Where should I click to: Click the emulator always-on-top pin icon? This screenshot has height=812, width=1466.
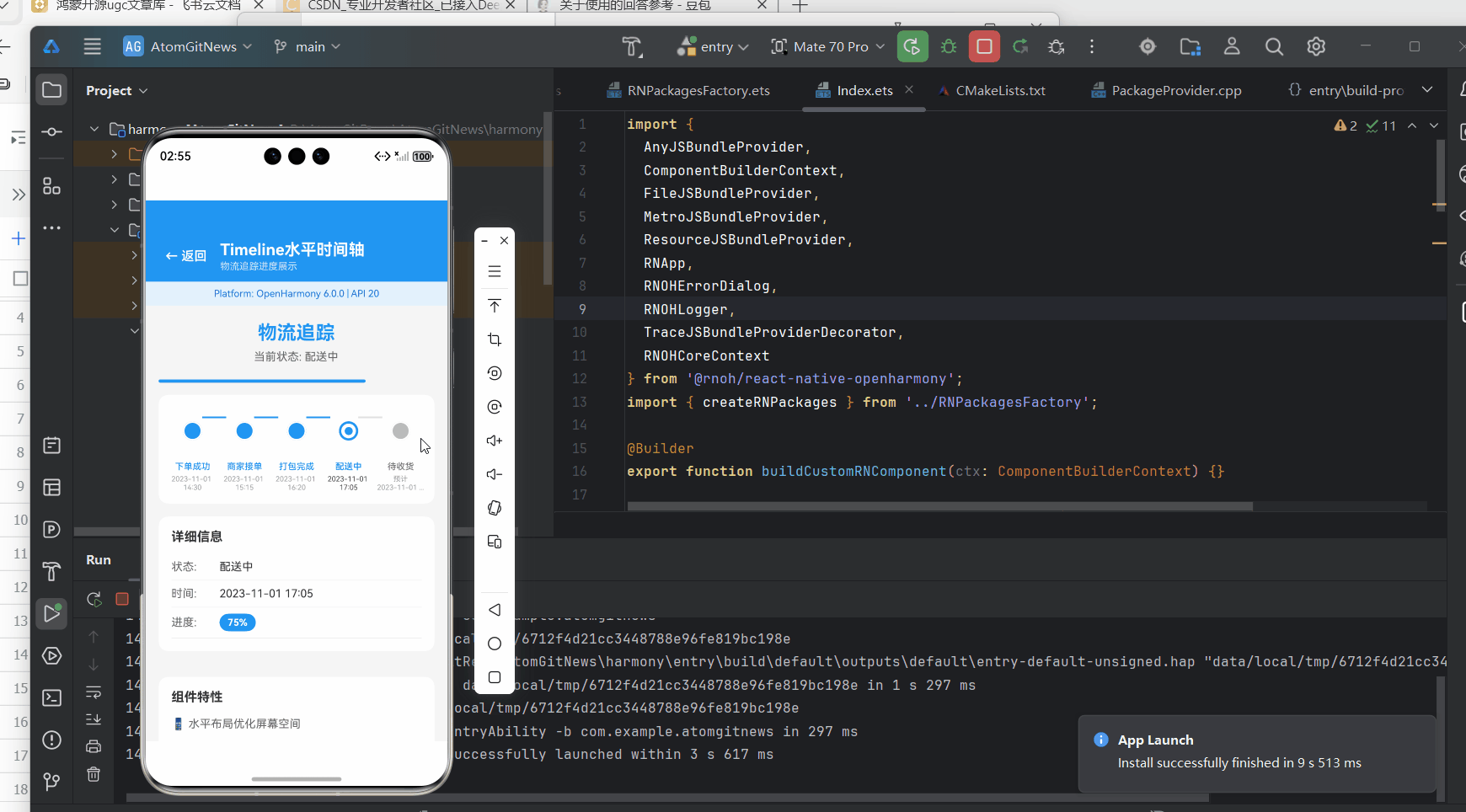[x=495, y=305]
